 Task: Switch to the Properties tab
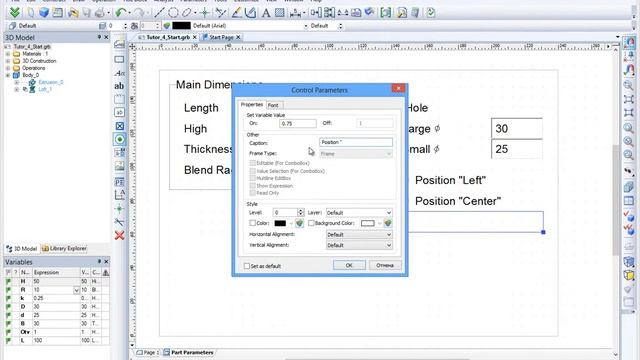[x=252, y=104]
